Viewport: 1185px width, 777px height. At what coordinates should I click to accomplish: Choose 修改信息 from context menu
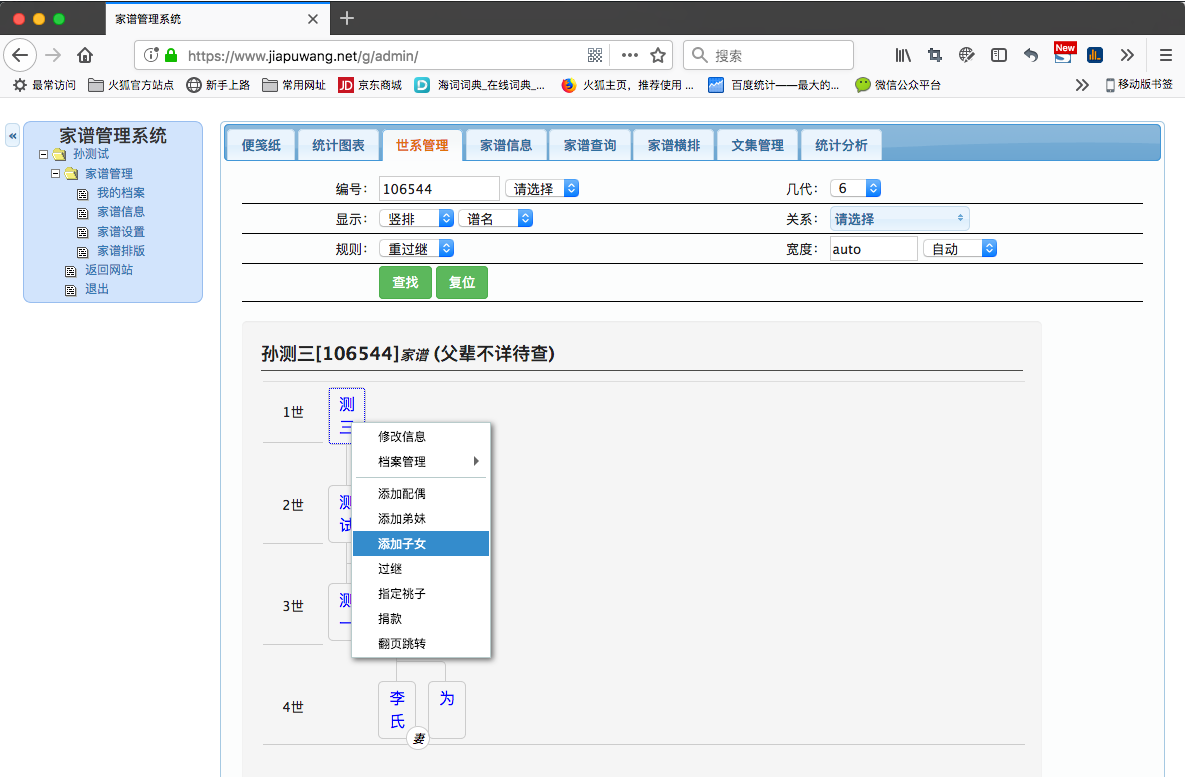click(422, 436)
